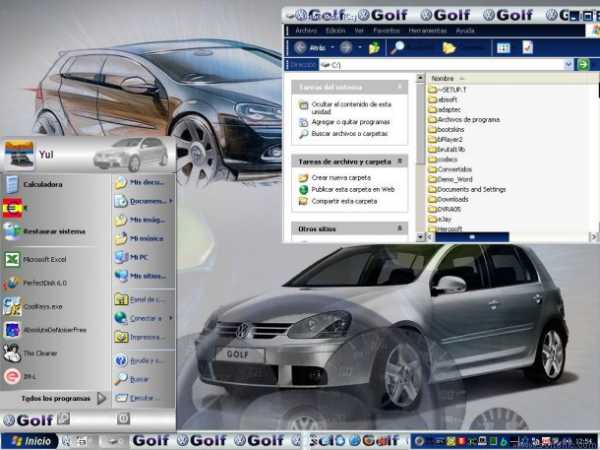Viewport: 600px width, 450px height.
Task: Expand Conectar a submenu
Action: coord(171,318)
